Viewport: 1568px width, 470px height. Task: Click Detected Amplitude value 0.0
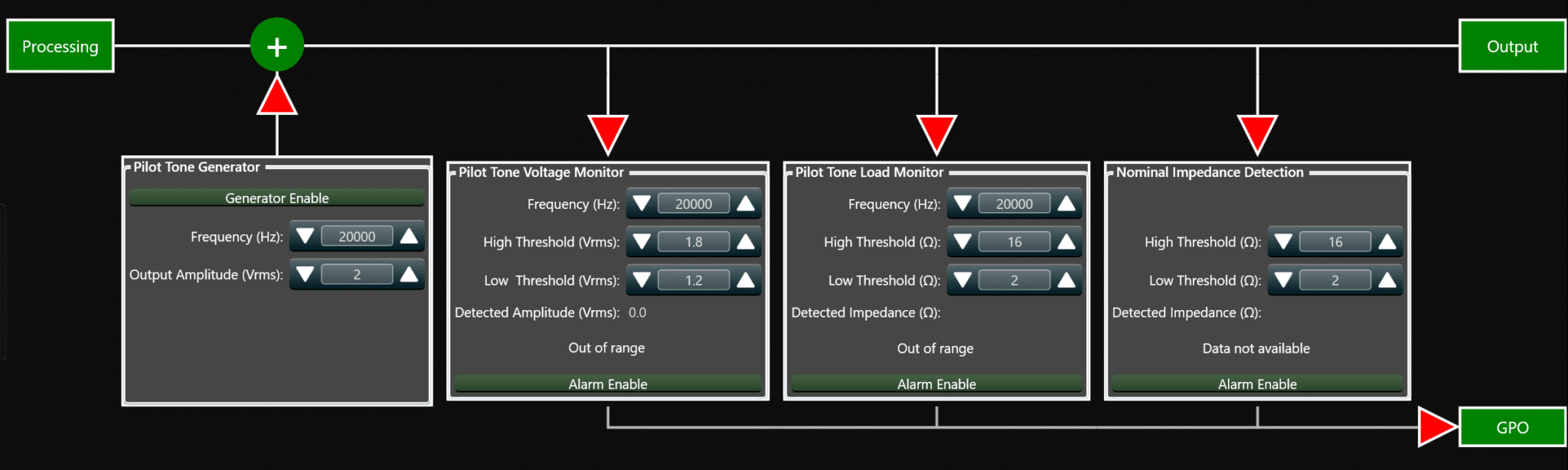click(x=637, y=312)
